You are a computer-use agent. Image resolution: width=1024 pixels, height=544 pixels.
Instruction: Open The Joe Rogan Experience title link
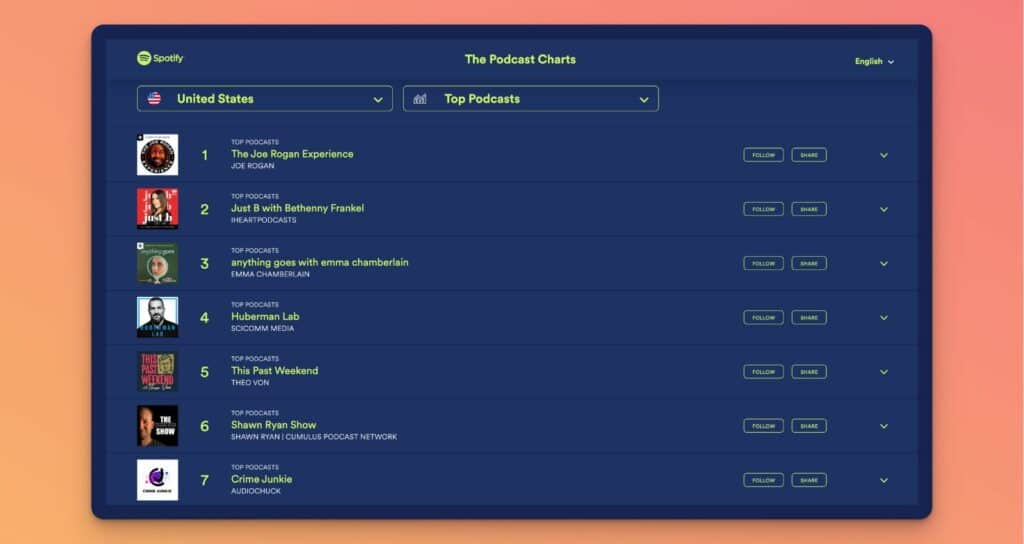point(292,154)
